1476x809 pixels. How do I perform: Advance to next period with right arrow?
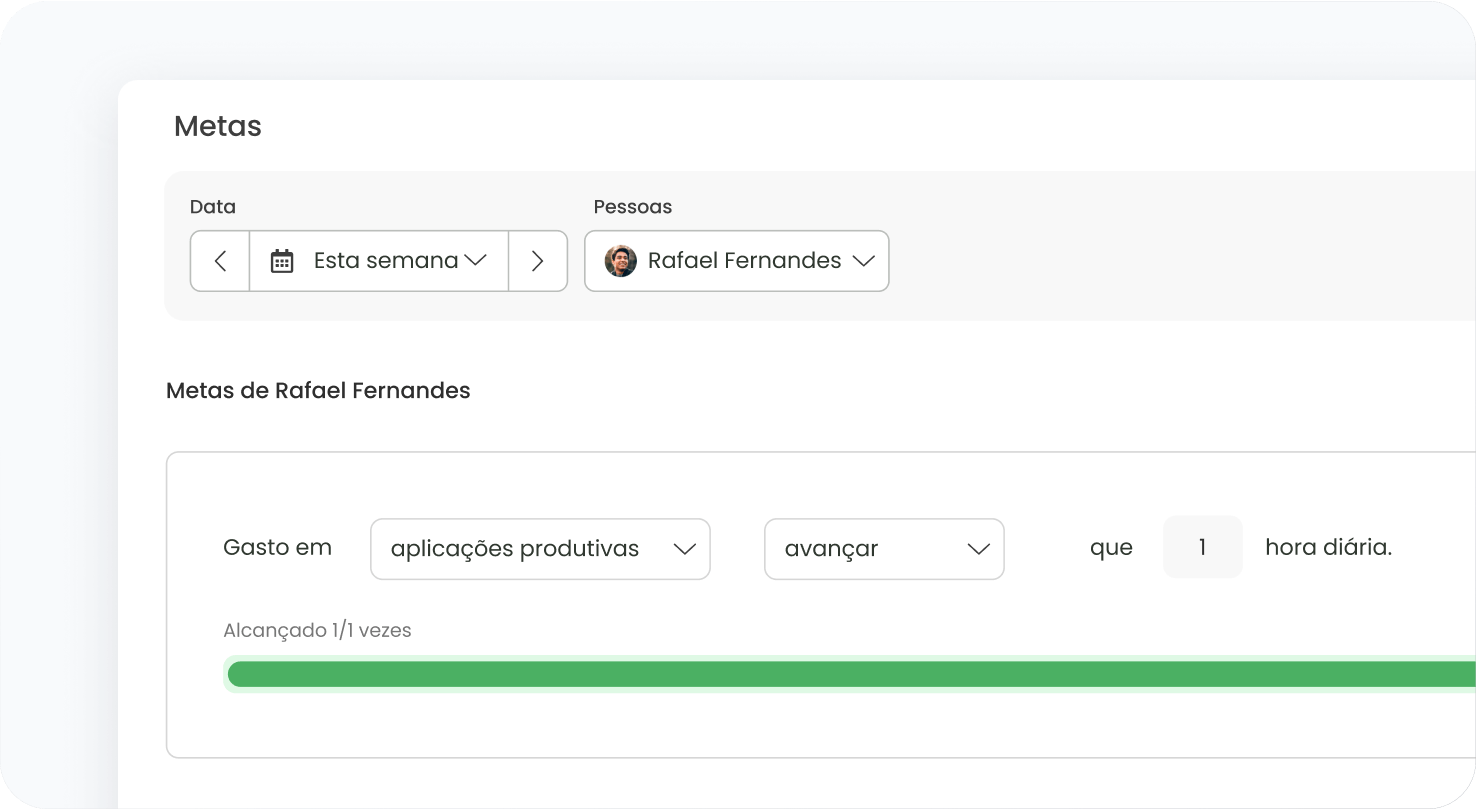538,261
